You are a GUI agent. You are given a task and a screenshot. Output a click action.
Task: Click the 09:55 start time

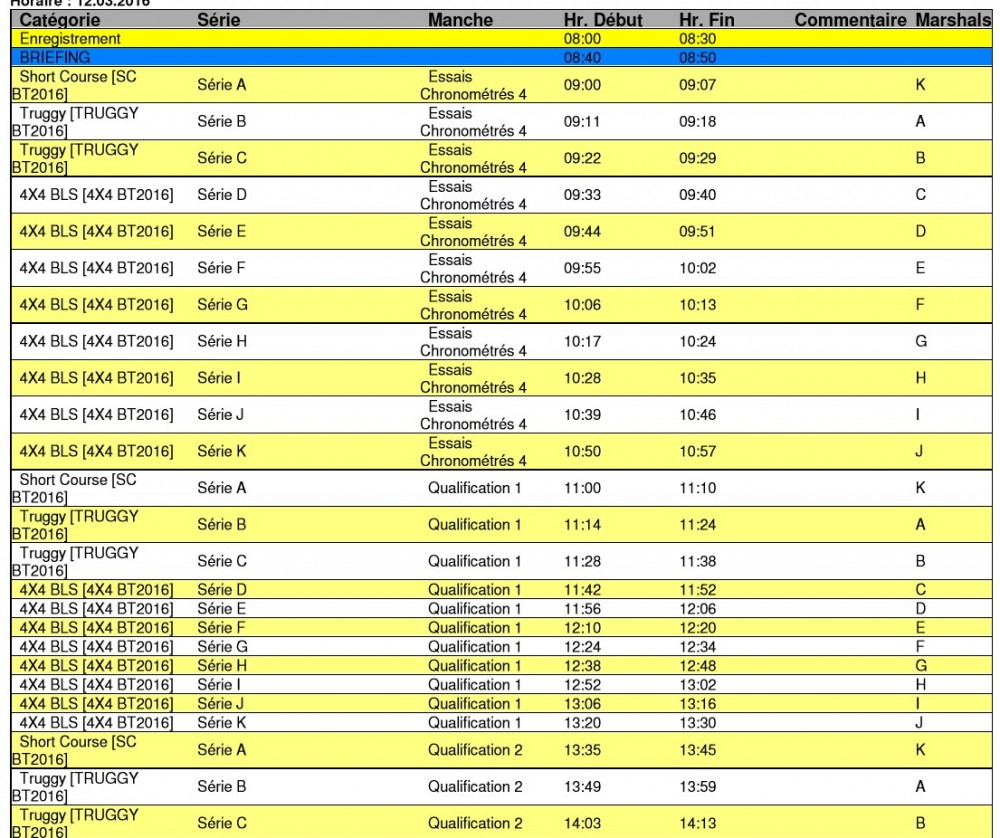pos(582,268)
